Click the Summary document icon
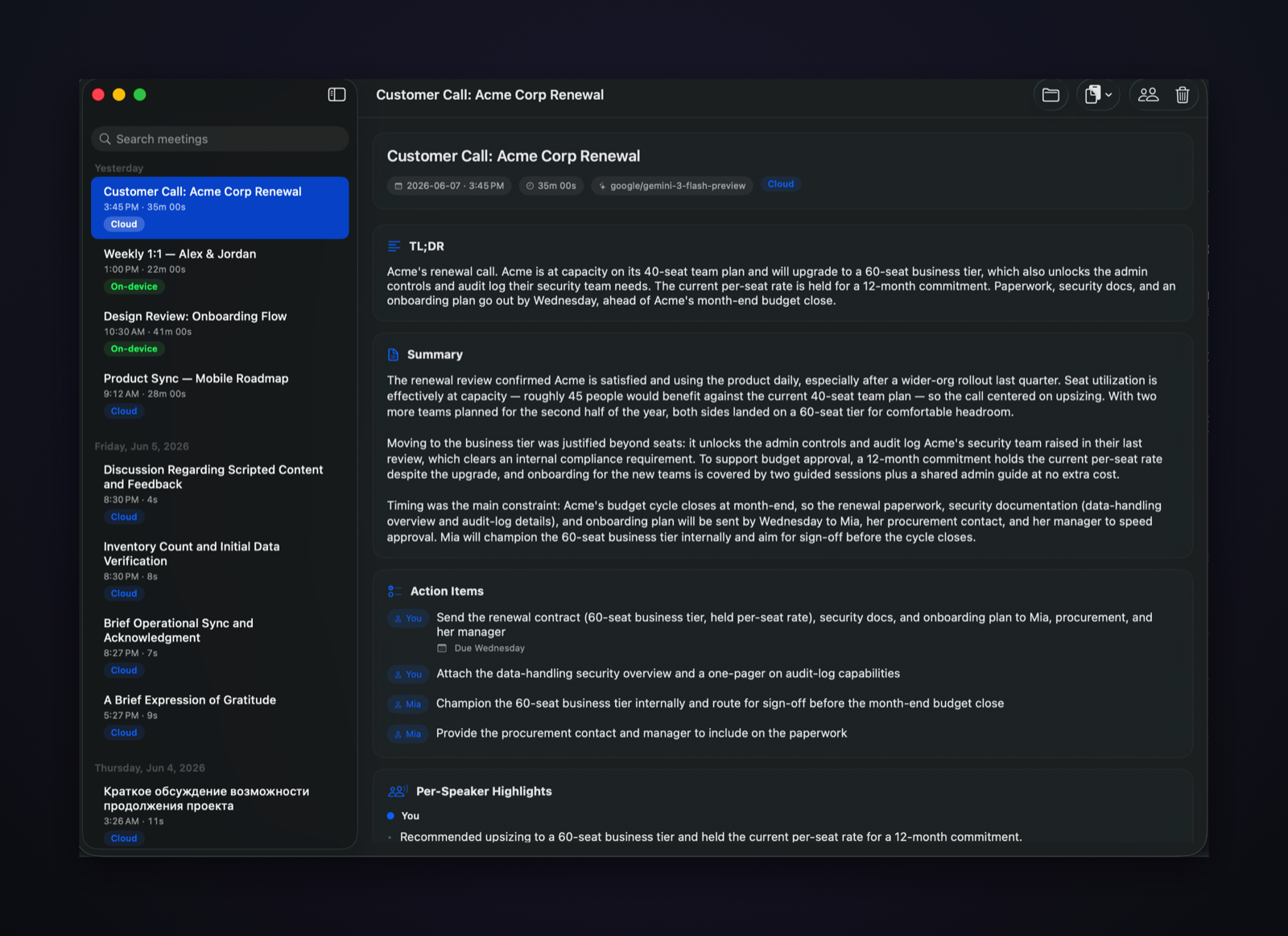Viewport: 1288px width, 936px height. coord(393,355)
